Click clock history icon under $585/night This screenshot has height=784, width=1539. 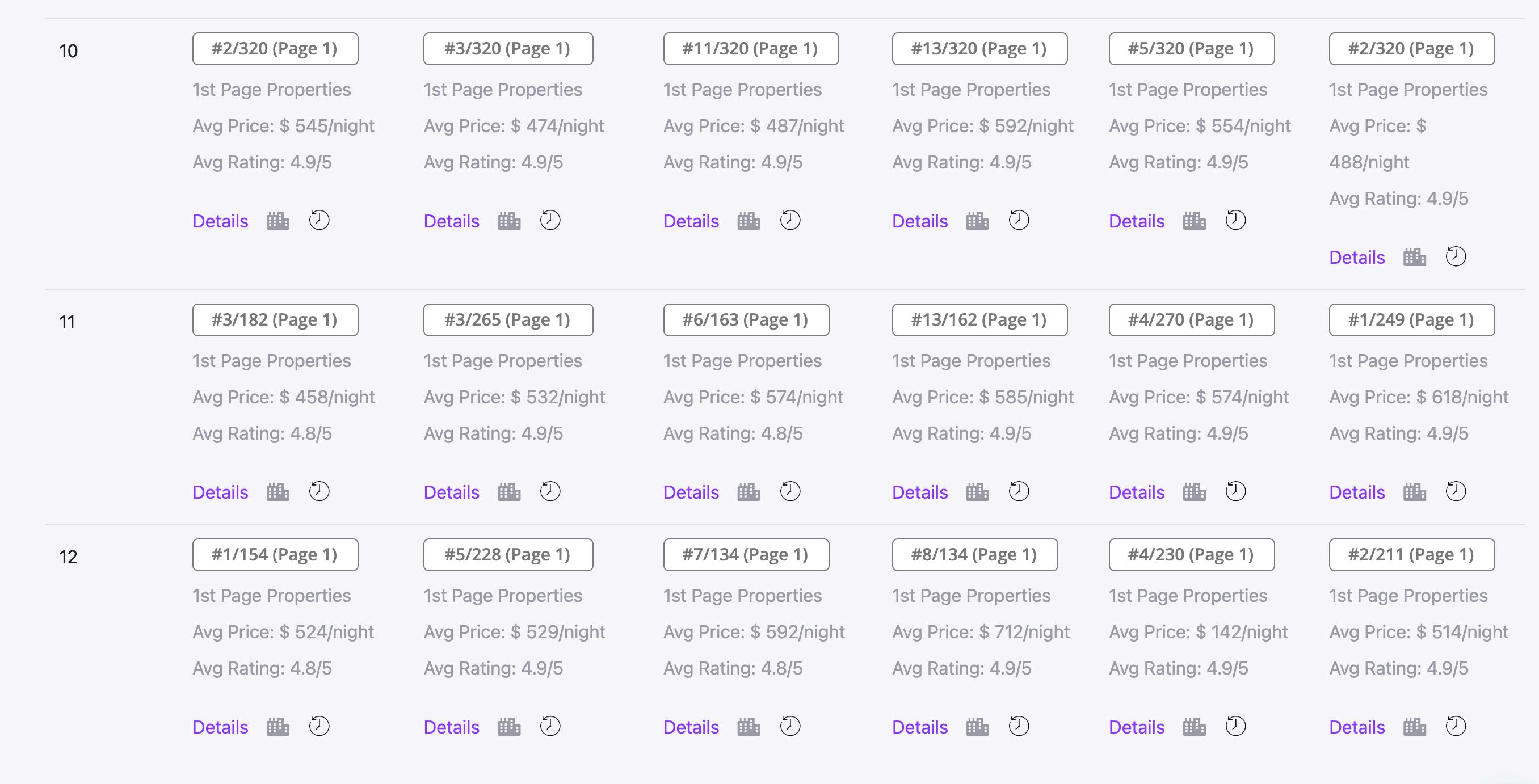[x=1019, y=491]
